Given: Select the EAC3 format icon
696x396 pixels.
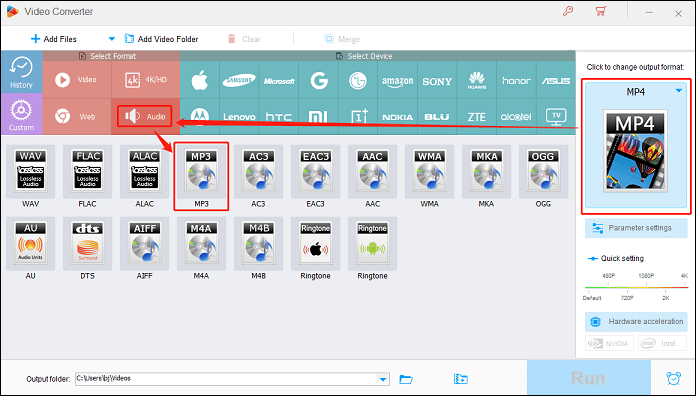Looking at the screenshot, I should (x=316, y=171).
